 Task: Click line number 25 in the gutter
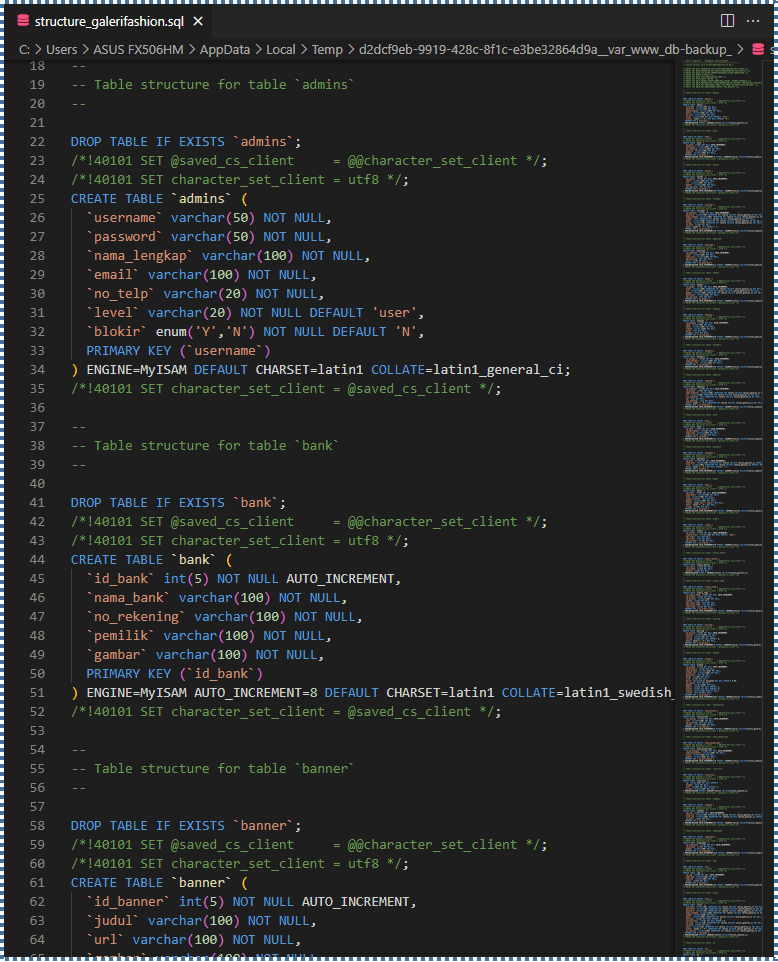[37, 199]
